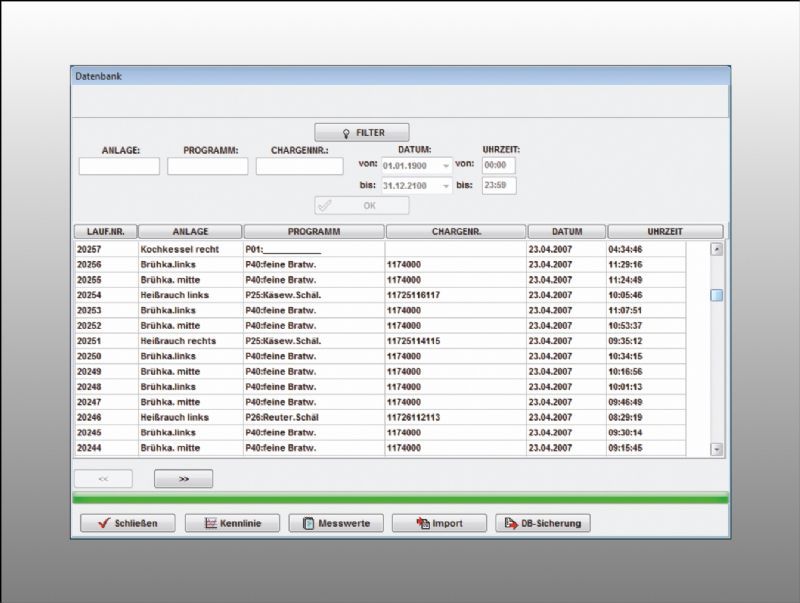The height and width of the screenshot is (603, 800).
Task: Click the UHRZEIT bis 23:59 field
Action: pos(499,185)
